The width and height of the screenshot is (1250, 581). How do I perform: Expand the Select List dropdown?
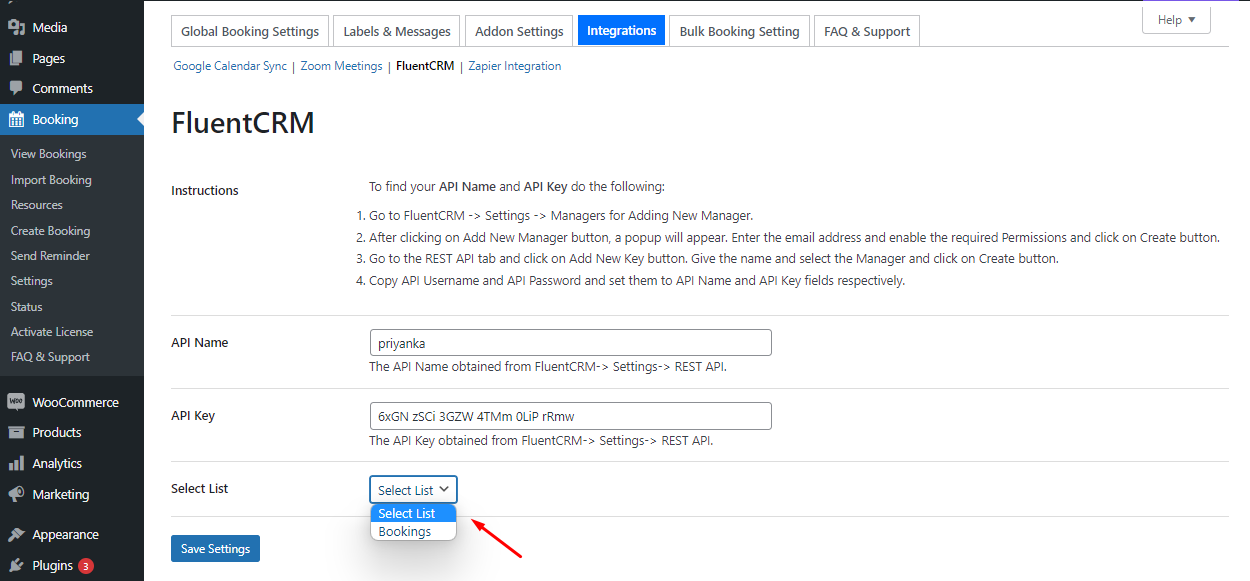click(413, 490)
